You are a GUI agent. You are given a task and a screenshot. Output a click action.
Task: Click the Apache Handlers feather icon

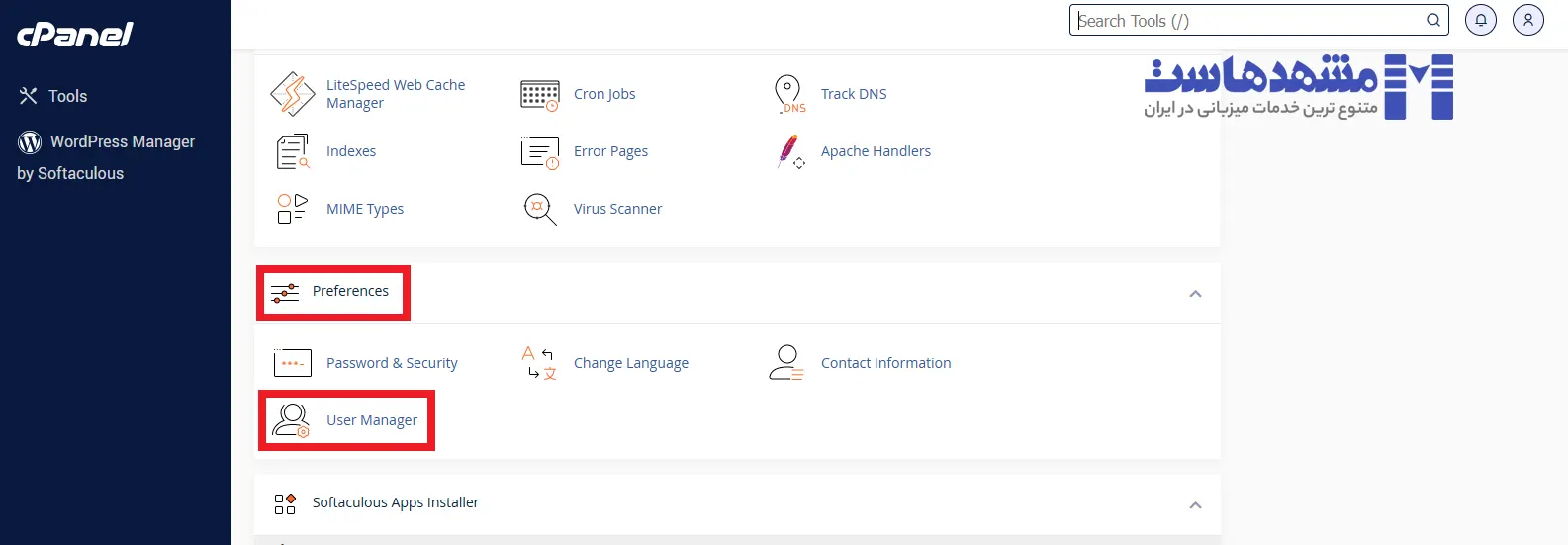tap(789, 151)
